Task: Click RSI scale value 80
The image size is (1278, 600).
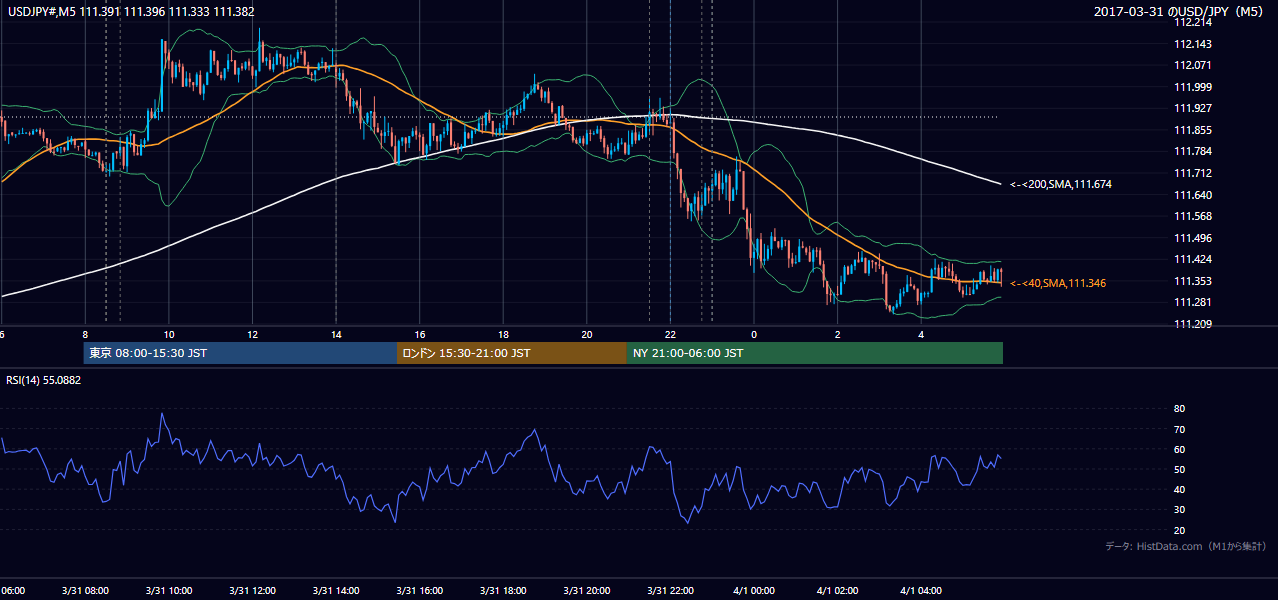Action: tap(1180, 409)
